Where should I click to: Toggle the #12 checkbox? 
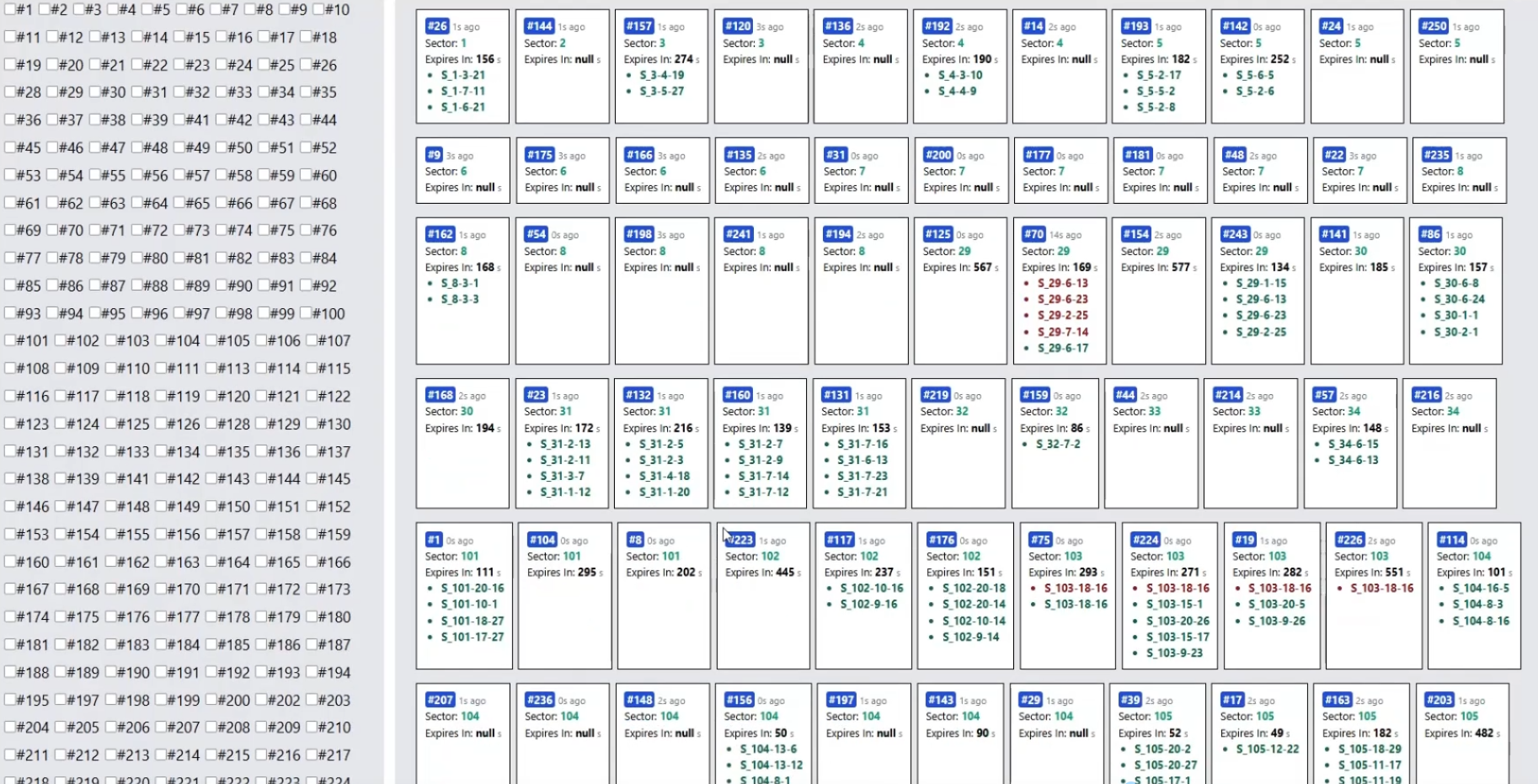tap(52, 37)
